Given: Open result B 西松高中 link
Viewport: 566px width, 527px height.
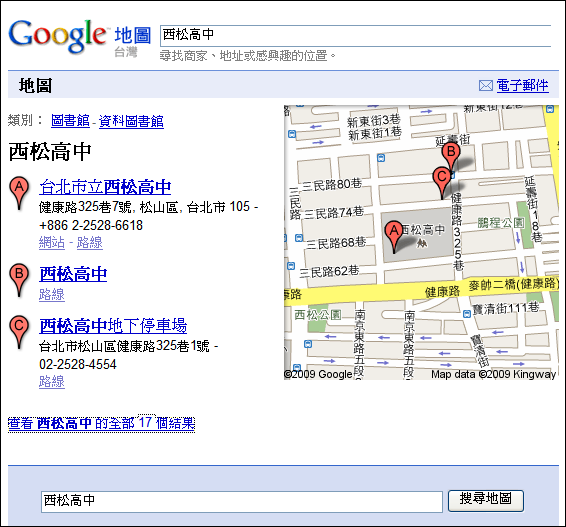Looking at the screenshot, I should (x=73, y=274).
